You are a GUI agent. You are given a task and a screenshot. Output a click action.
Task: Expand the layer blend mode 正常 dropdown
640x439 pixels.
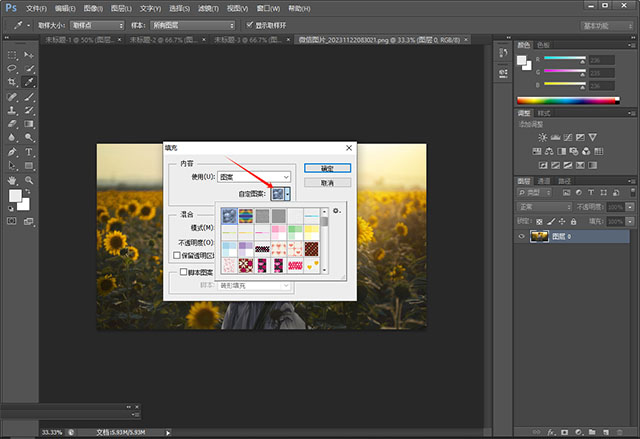pos(544,206)
